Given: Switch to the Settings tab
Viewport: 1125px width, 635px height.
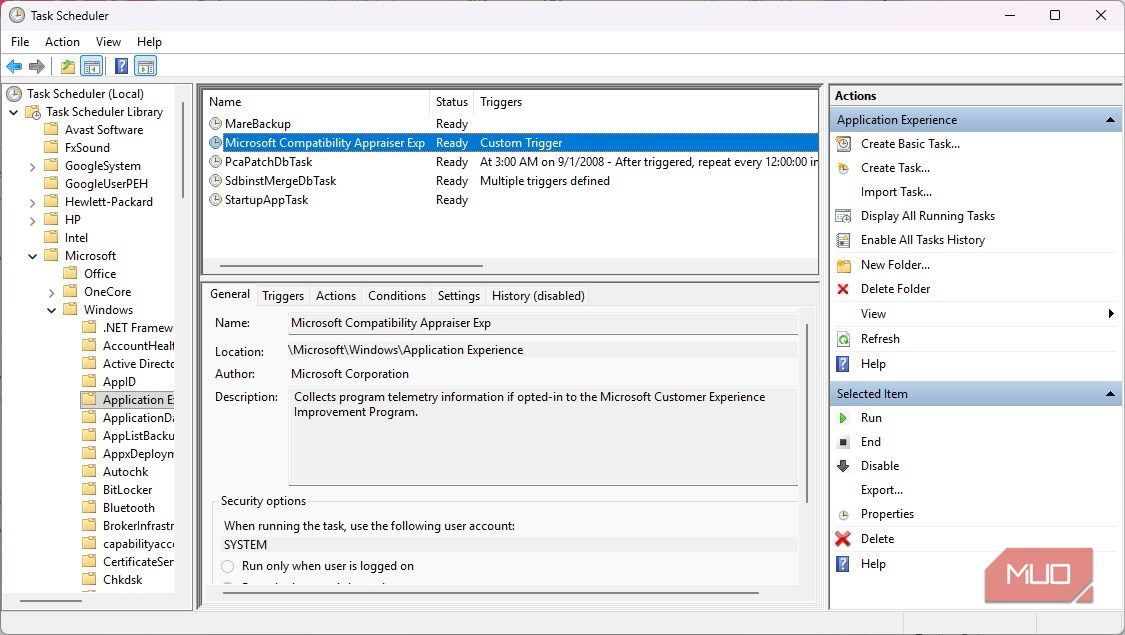Looking at the screenshot, I should click(458, 296).
